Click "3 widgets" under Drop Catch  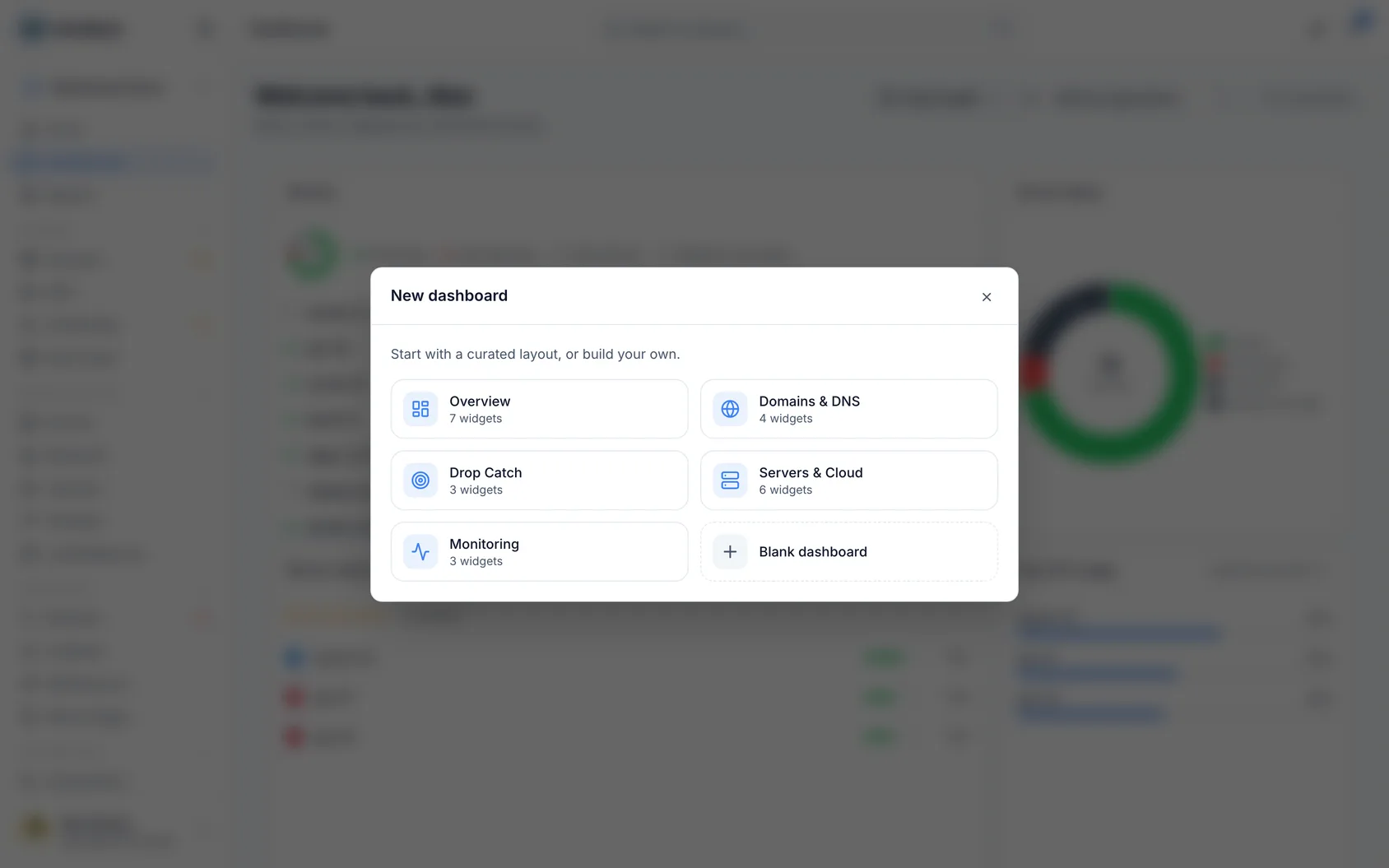point(476,490)
